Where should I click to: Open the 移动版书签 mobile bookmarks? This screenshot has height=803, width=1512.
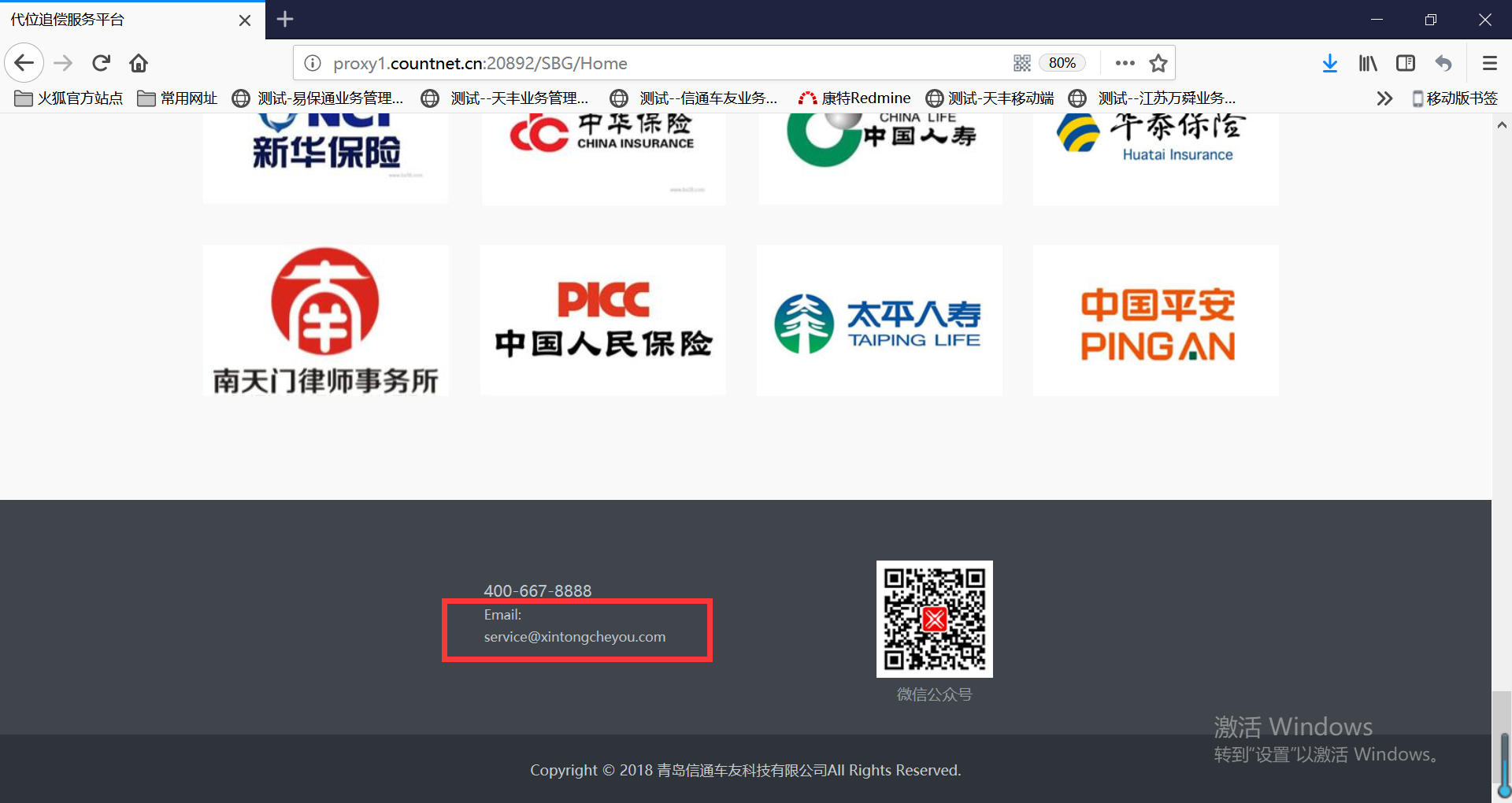click(x=1455, y=98)
